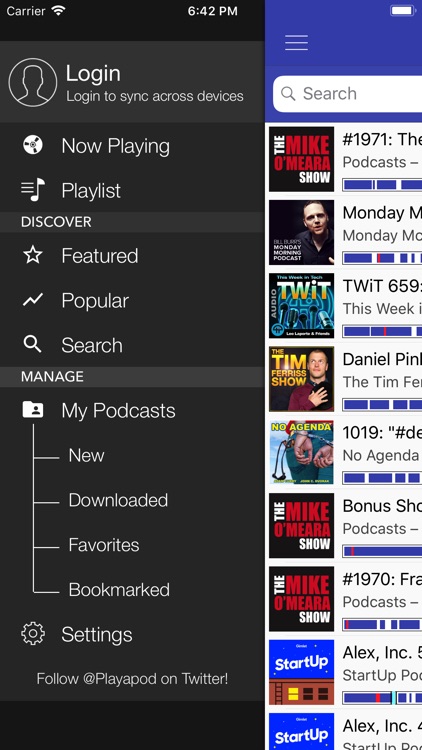Open StartUp 'Alex, Inc. 5' artwork
422x750 pixels.
(301, 672)
